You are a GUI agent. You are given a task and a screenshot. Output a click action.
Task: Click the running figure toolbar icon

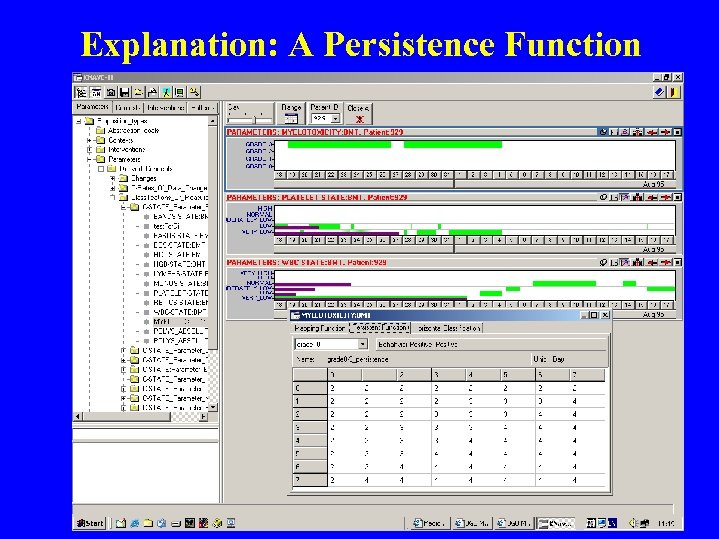[x=166, y=92]
